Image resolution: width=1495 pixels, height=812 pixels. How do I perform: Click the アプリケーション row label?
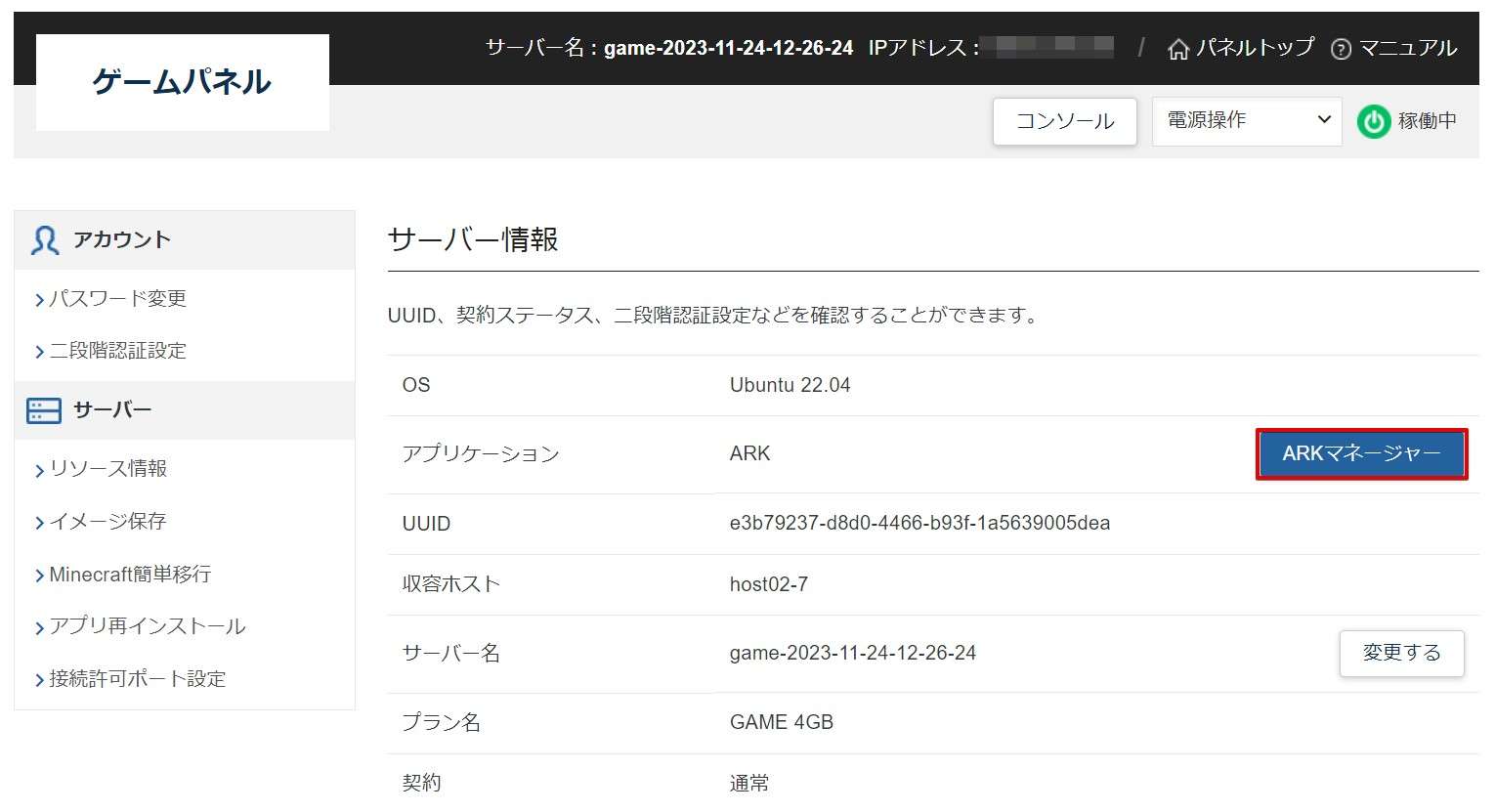coord(481,453)
